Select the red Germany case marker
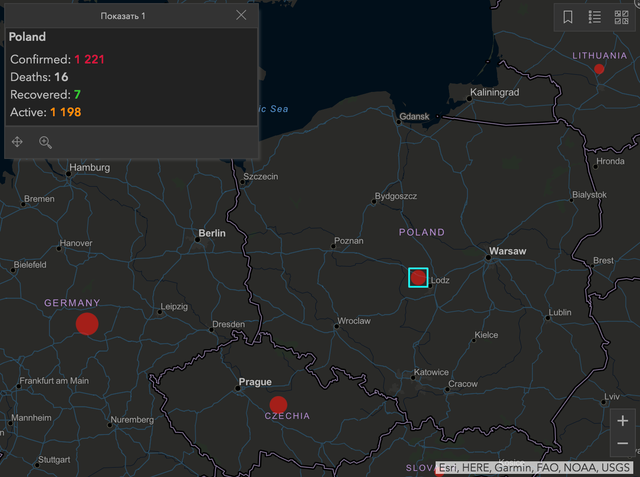Screen dimensions: 640x477 pyautogui.click(x=87, y=323)
